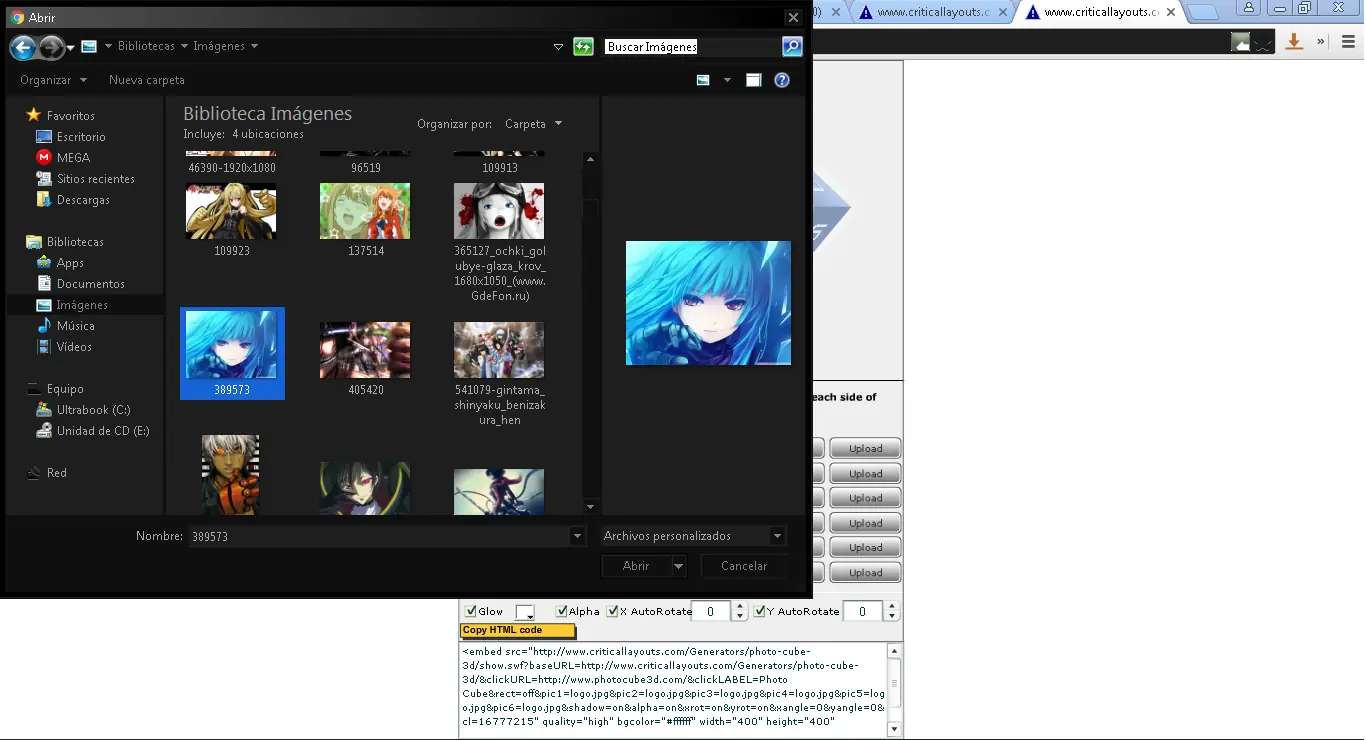Toggle the Alpha checkbox
The height and width of the screenshot is (740, 1366).
pos(562,611)
